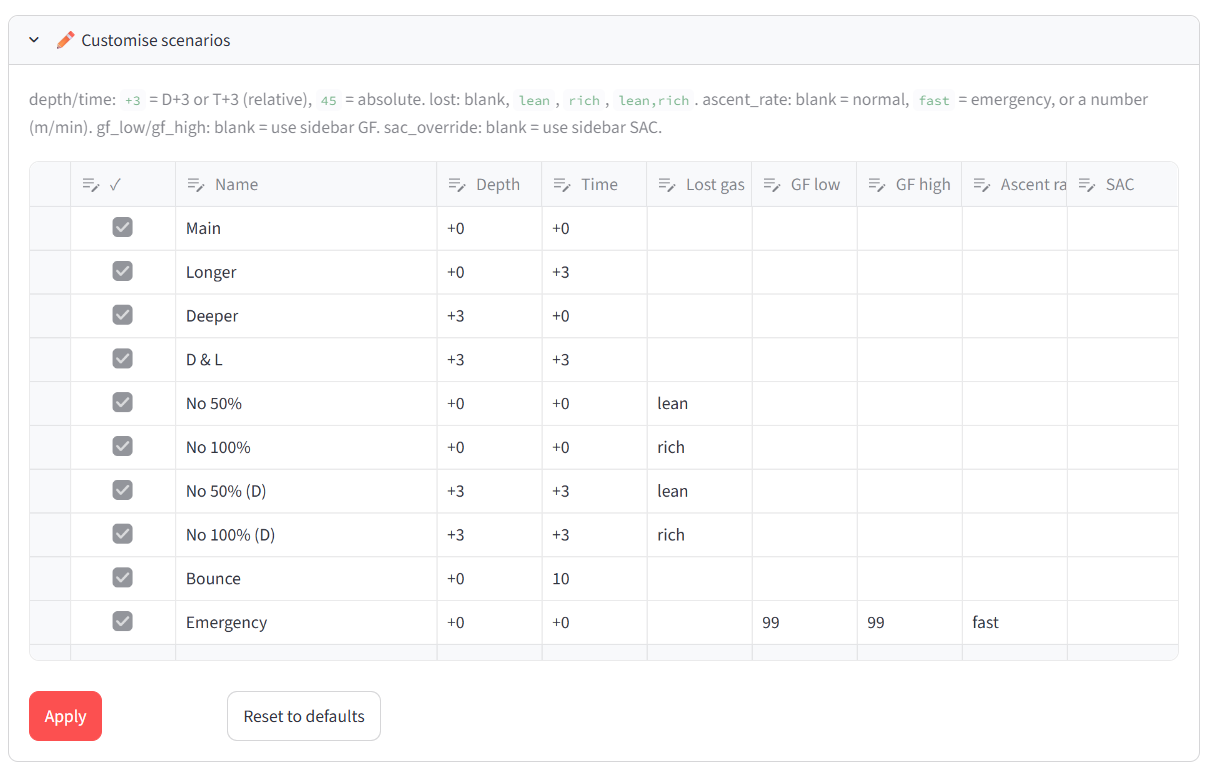The height and width of the screenshot is (767, 1207).
Task: Select the Name cell reading D & L
Action: tap(306, 359)
